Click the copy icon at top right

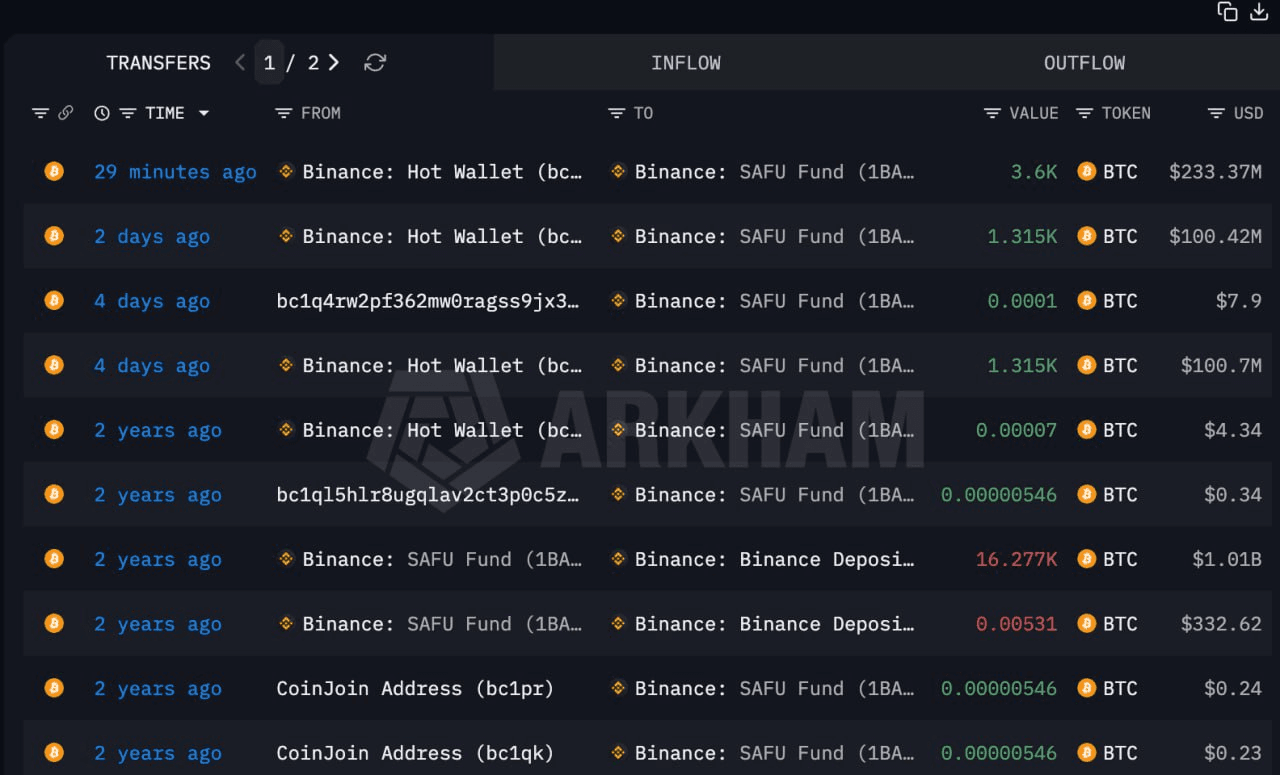1227,12
